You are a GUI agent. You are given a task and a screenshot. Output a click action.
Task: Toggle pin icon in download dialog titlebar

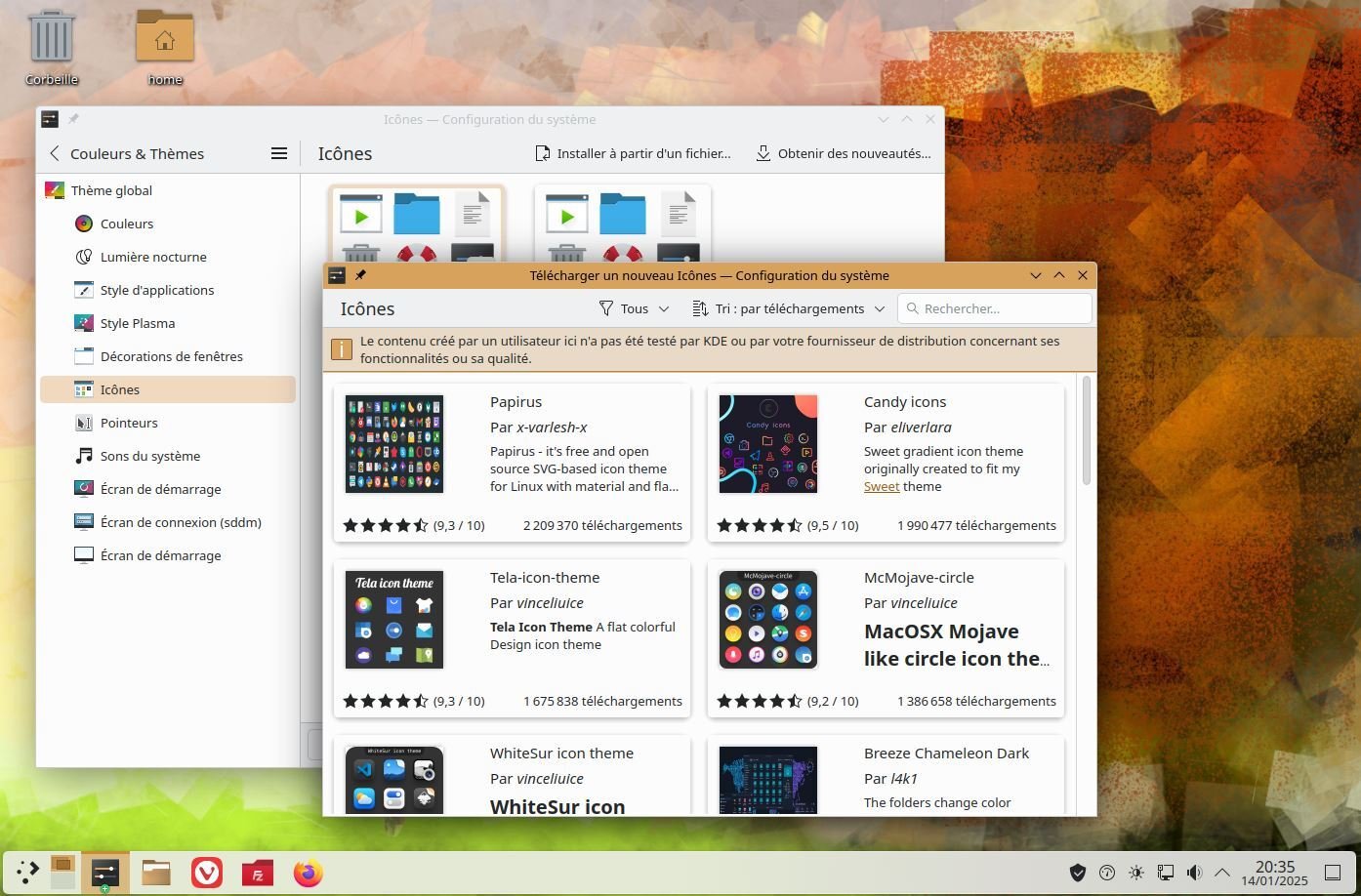click(360, 275)
